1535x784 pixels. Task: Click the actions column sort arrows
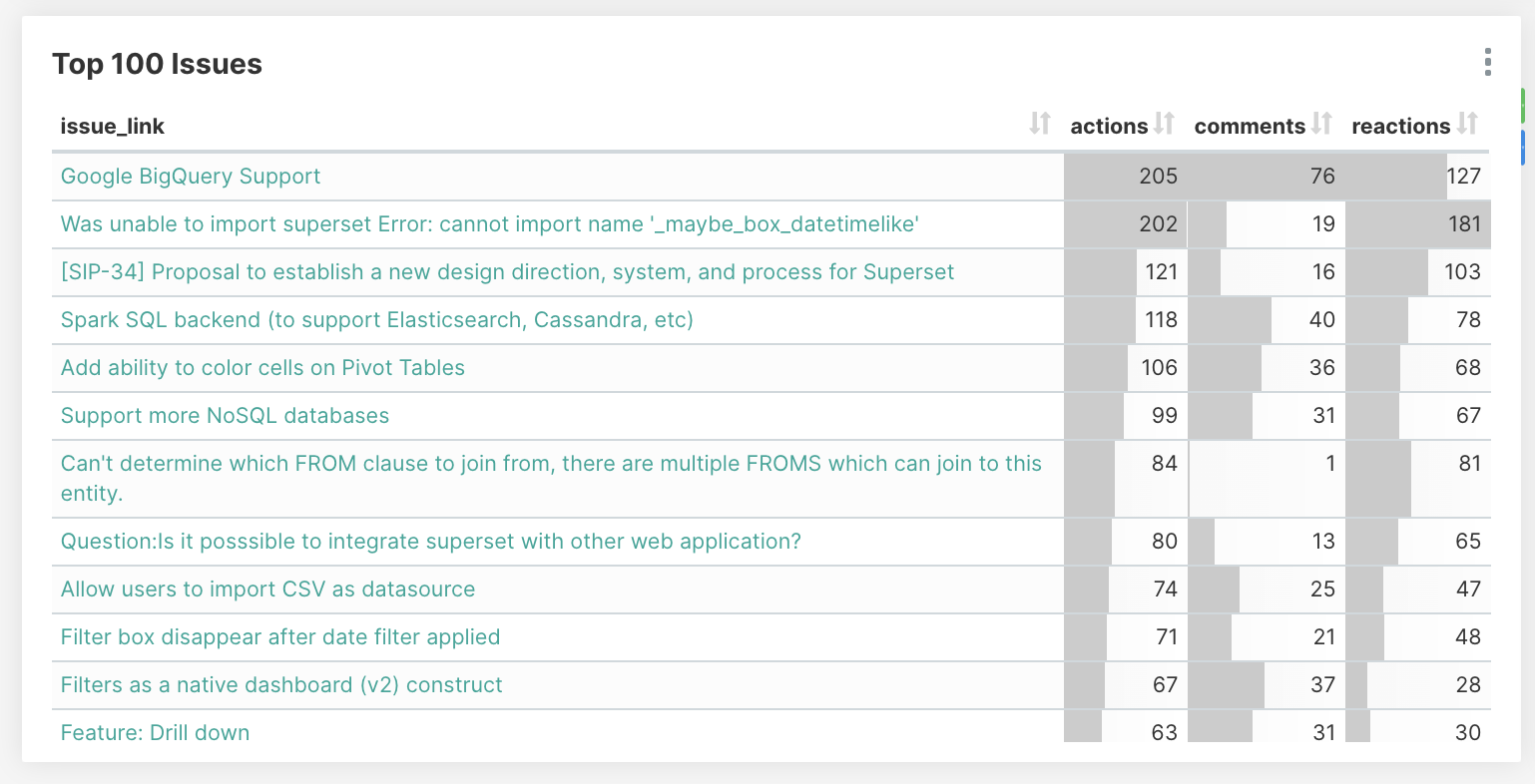[1165, 124]
